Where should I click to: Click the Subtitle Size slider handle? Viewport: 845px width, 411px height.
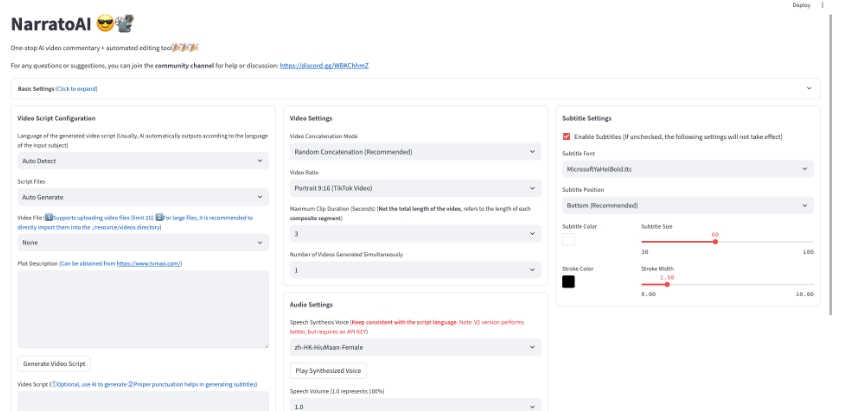point(715,241)
